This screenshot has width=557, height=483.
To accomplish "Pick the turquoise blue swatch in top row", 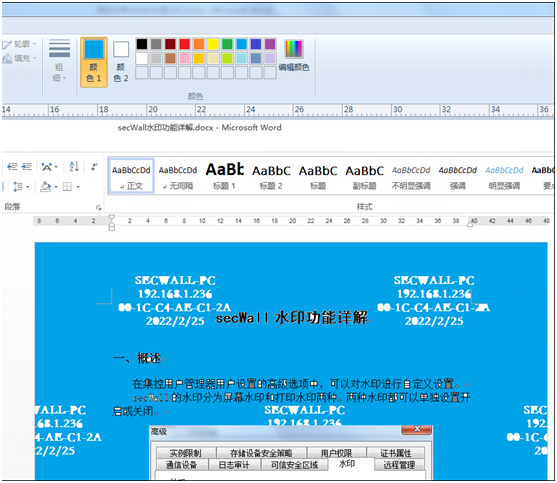I will tap(241, 44).
